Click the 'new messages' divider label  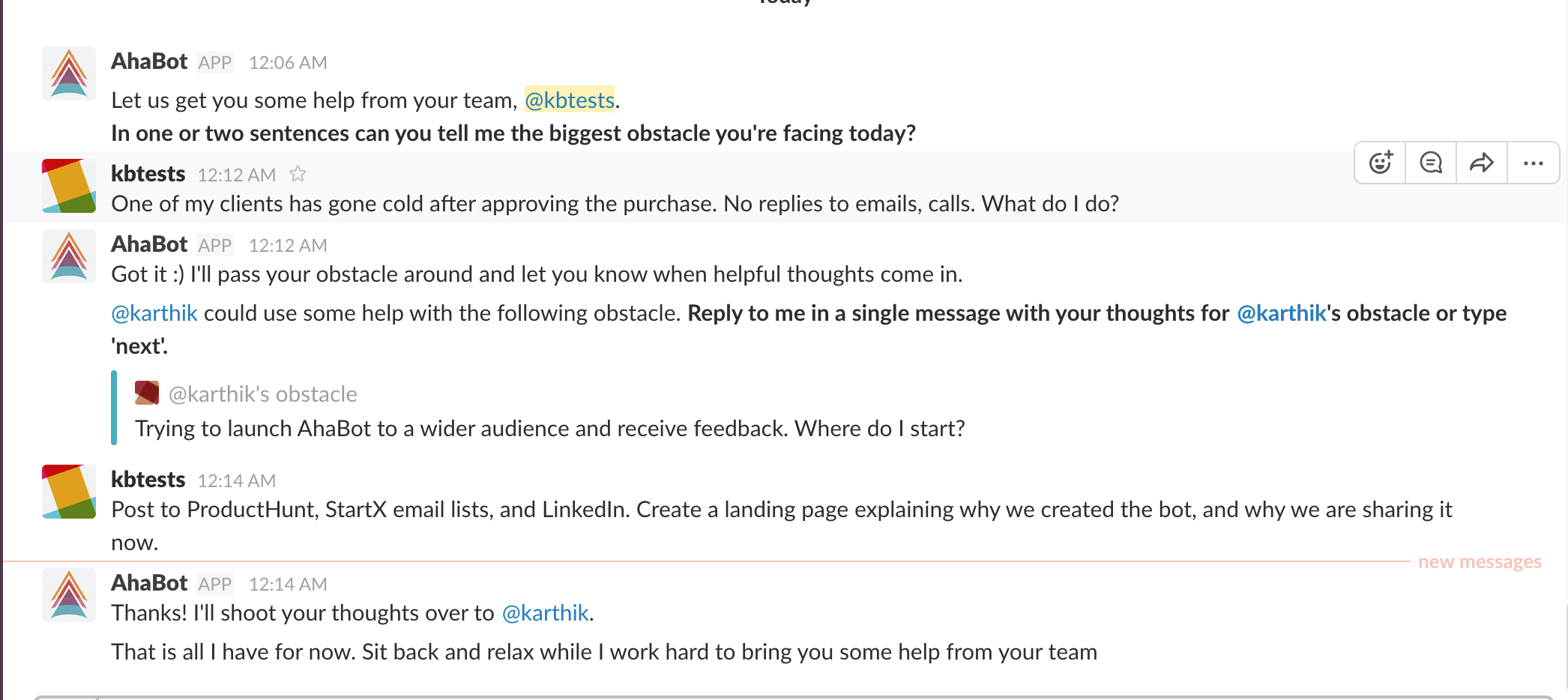point(1479,562)
